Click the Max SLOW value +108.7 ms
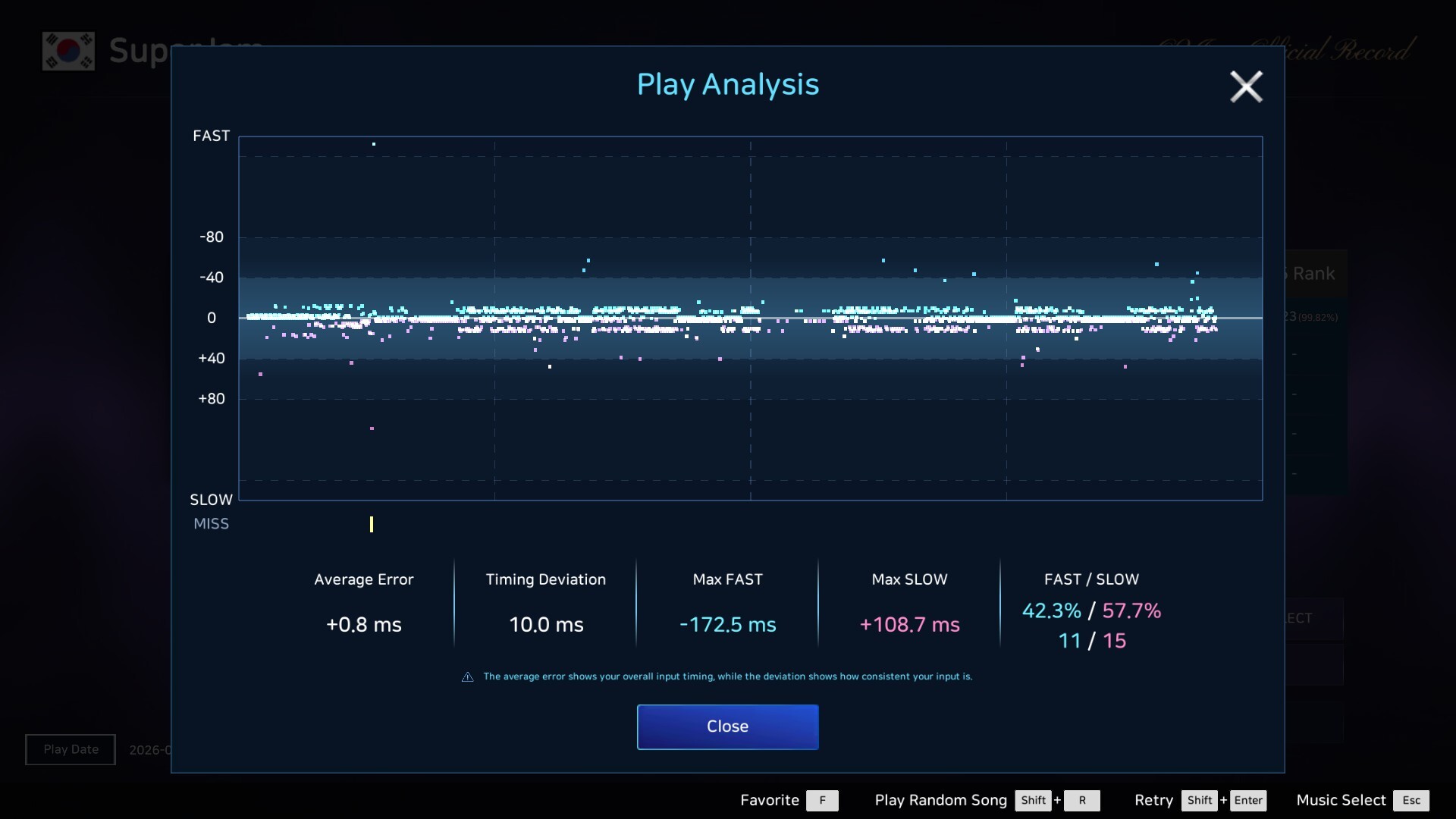The image size is (1456, 819). click(909, 624)
